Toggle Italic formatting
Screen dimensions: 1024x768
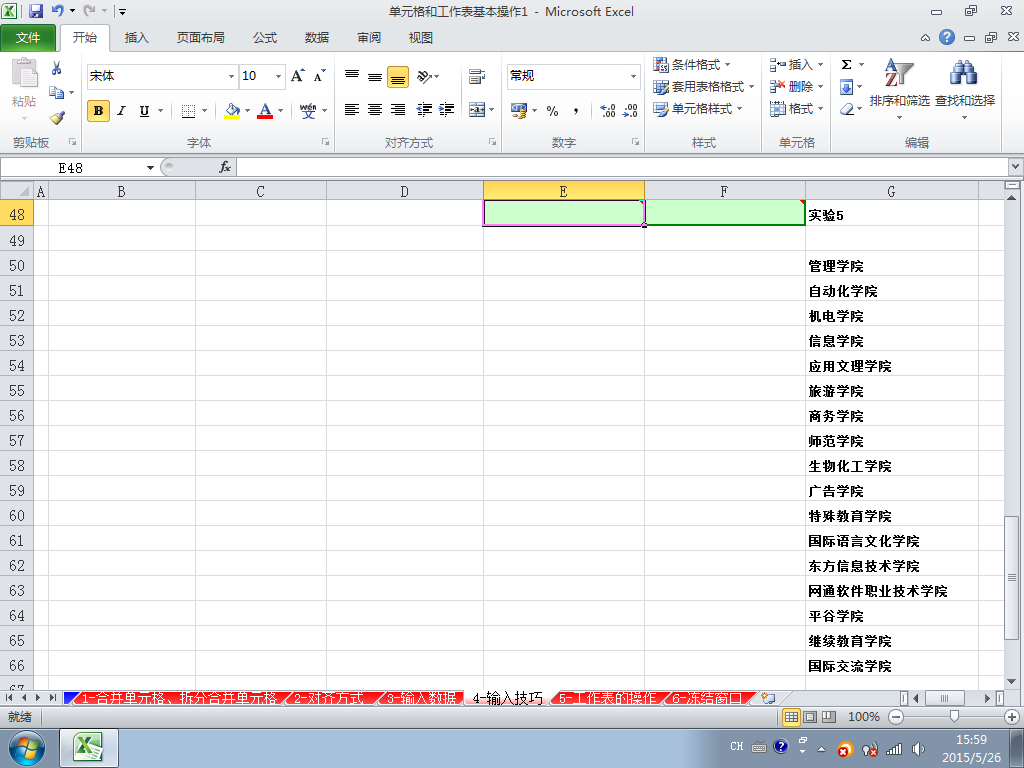tap(121, 110)
